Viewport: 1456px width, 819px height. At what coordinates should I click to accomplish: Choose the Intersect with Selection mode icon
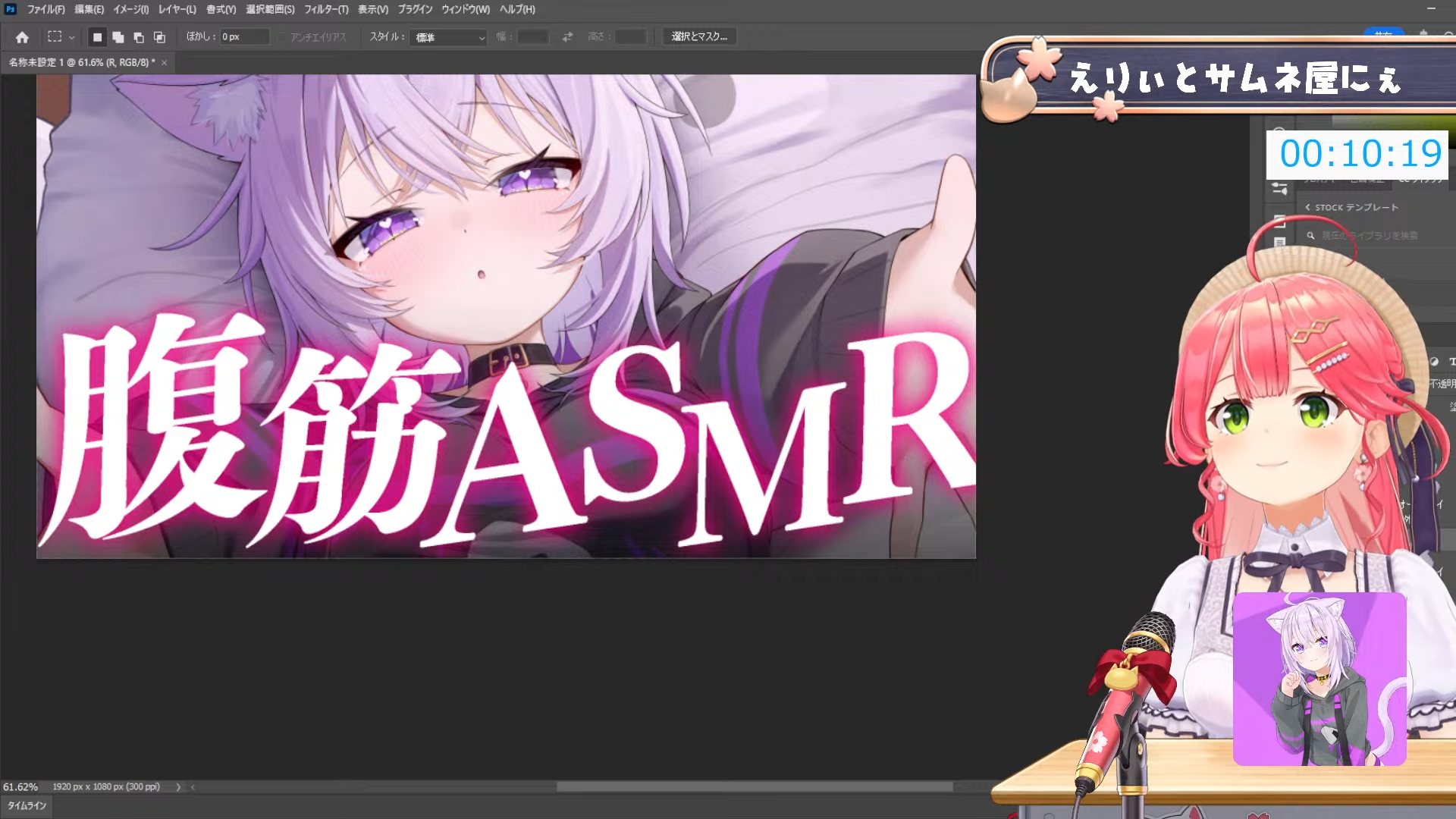[x=159, y=37]
